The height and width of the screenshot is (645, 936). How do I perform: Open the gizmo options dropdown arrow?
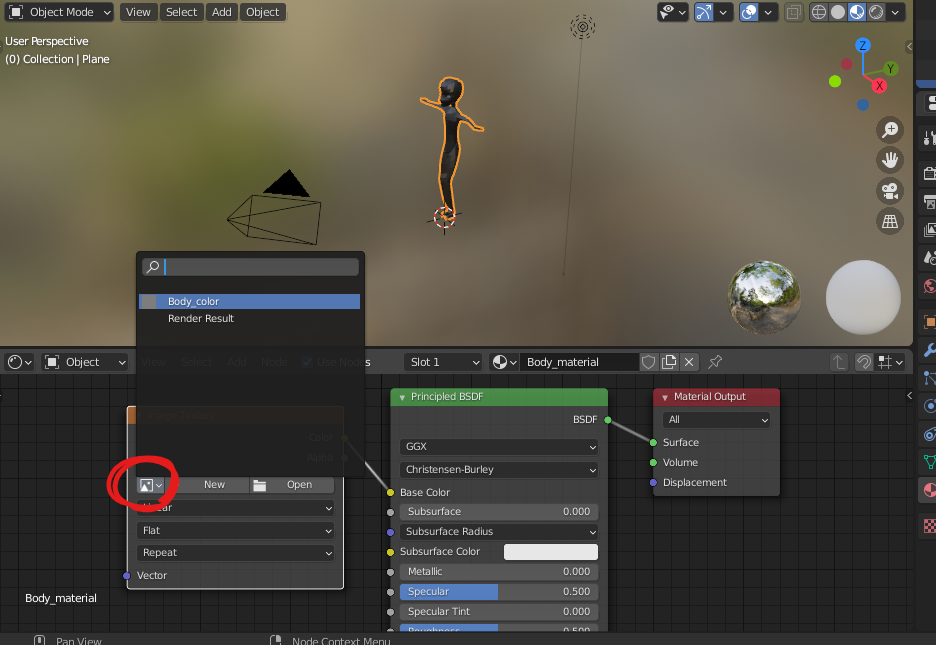pyautogui.click(x=723, y=12)
